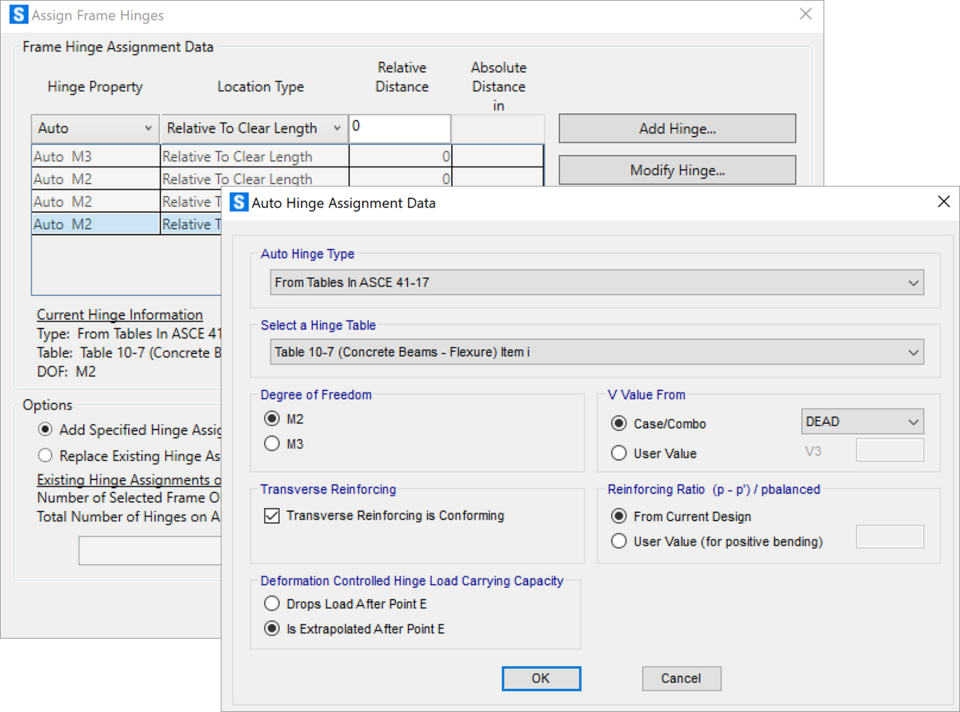The height and width of the screenshot is (712, 960).
Task: Click Cancel in Auto Hinge dialog
Action: pyautogui.click(x=681, y=678)
